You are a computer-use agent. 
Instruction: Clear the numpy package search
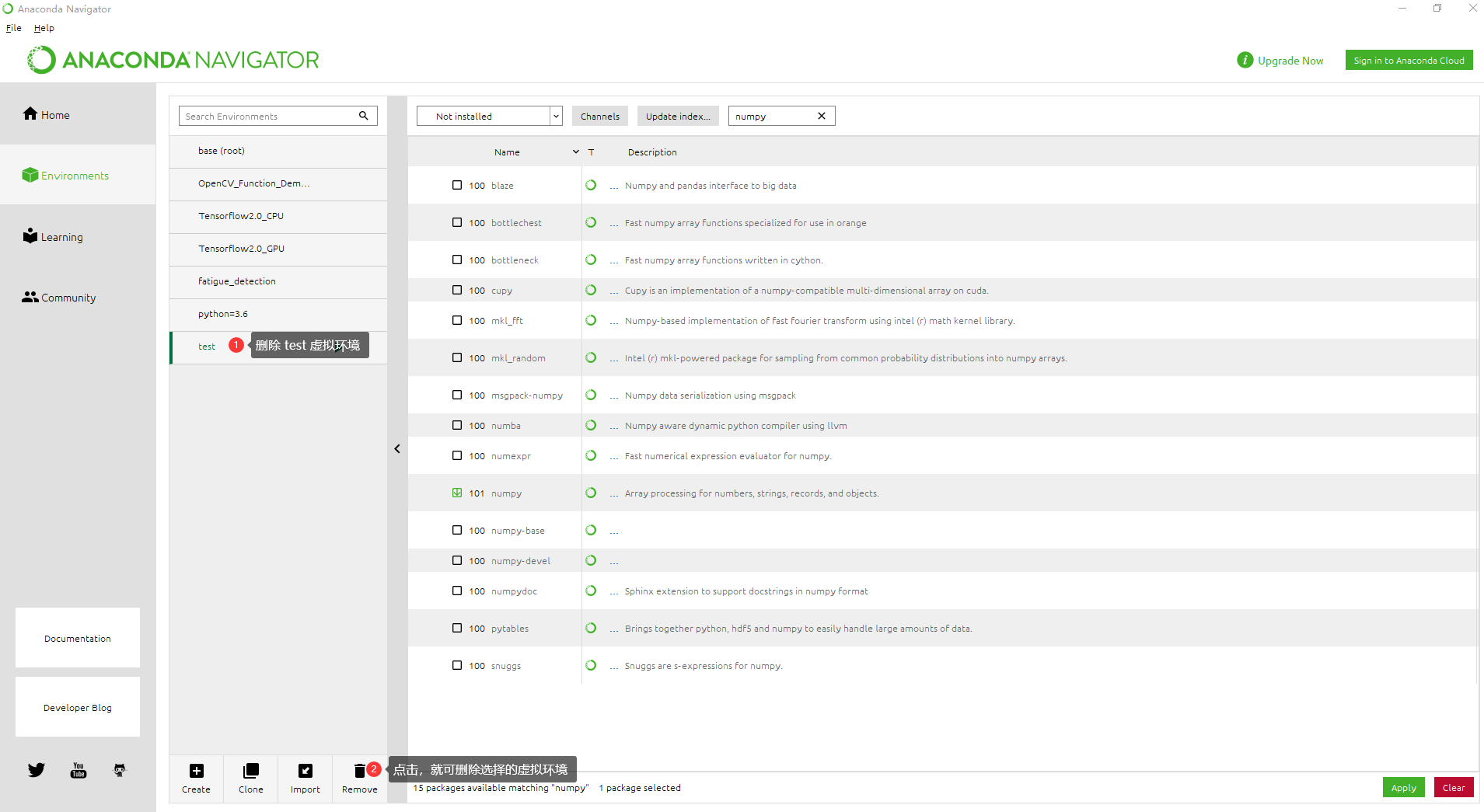click(822, 116)
